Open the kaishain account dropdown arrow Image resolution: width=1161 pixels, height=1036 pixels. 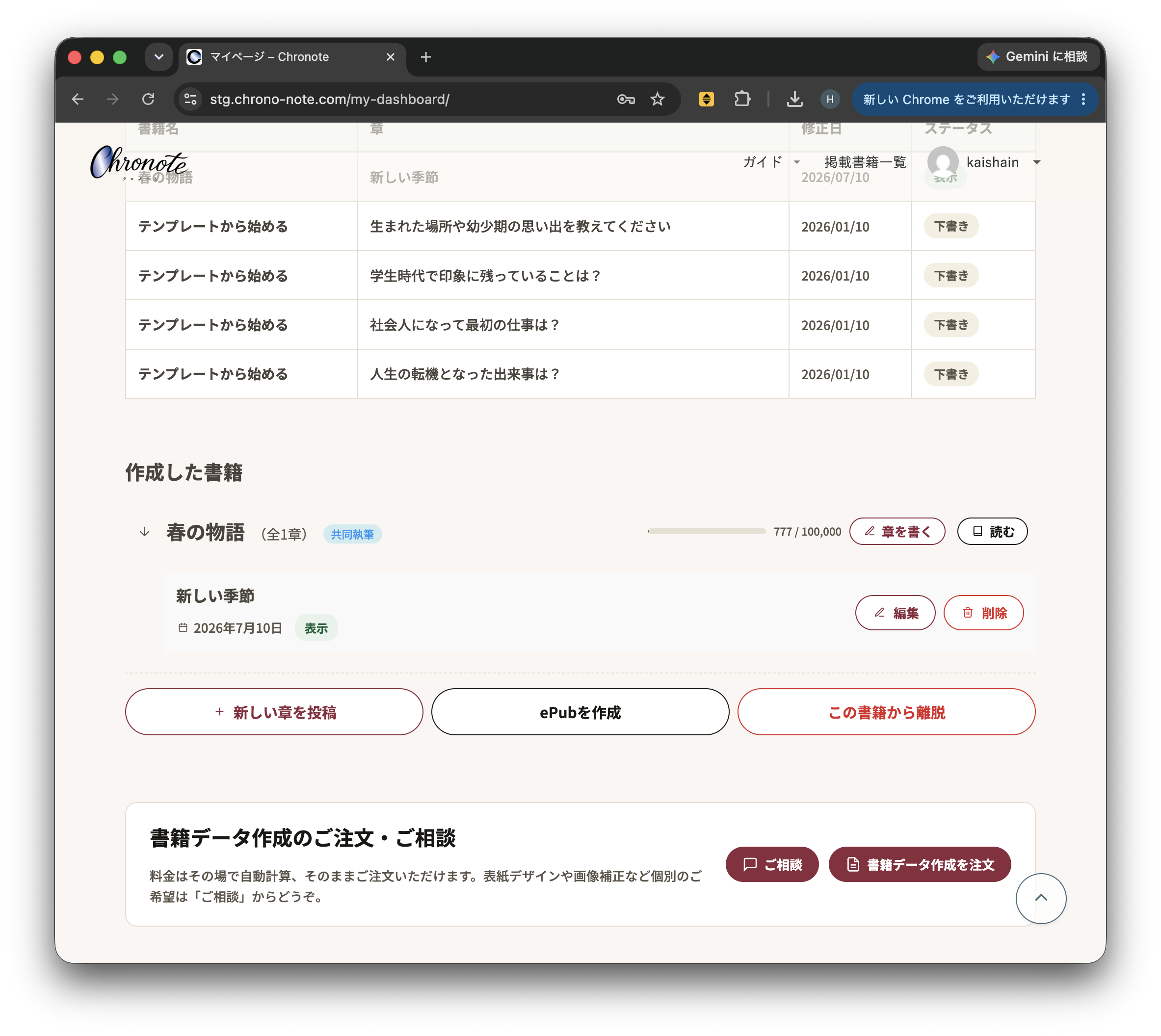point(1036,162)
